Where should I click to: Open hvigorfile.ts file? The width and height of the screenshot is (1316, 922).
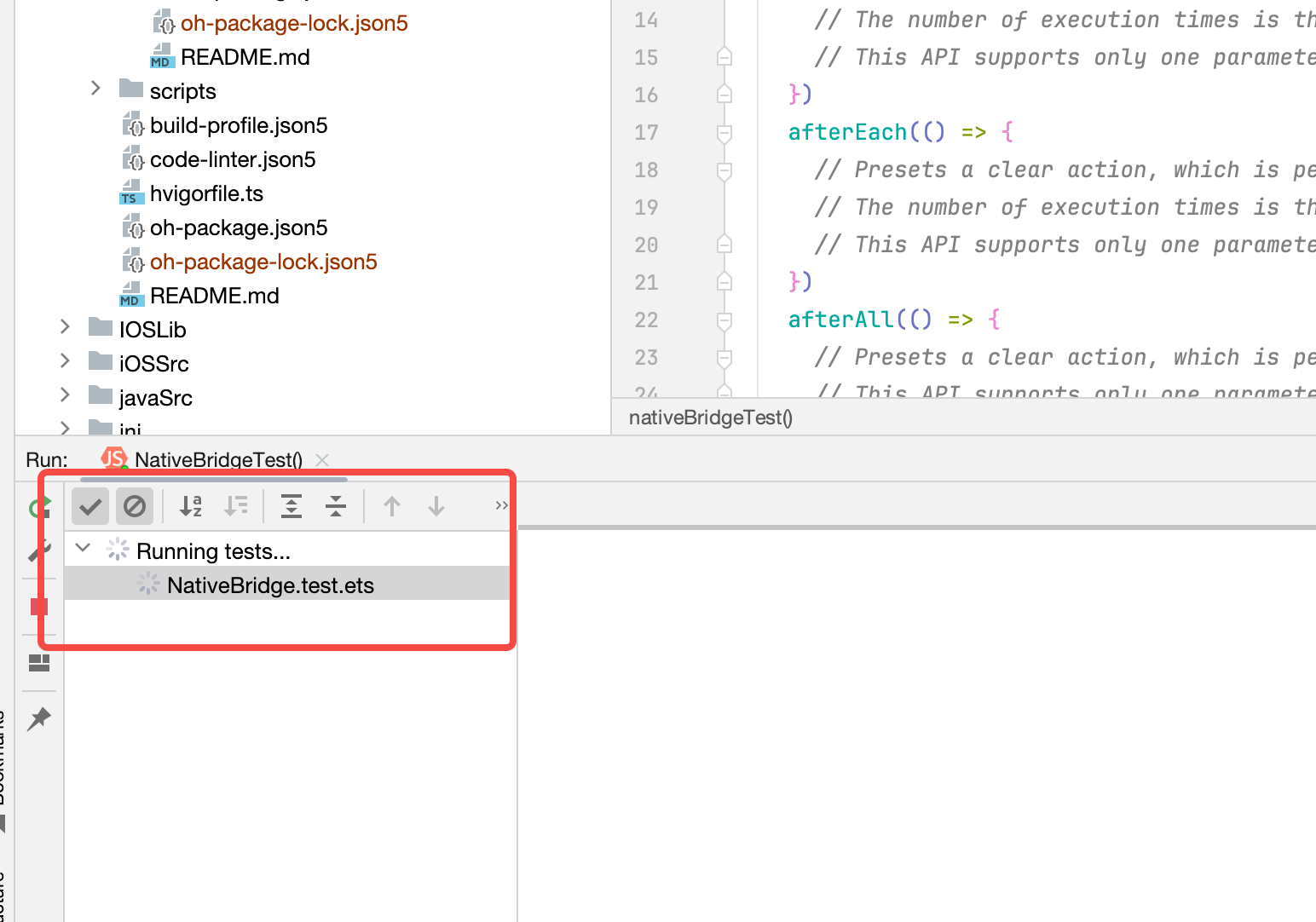[x=206, y=193]
